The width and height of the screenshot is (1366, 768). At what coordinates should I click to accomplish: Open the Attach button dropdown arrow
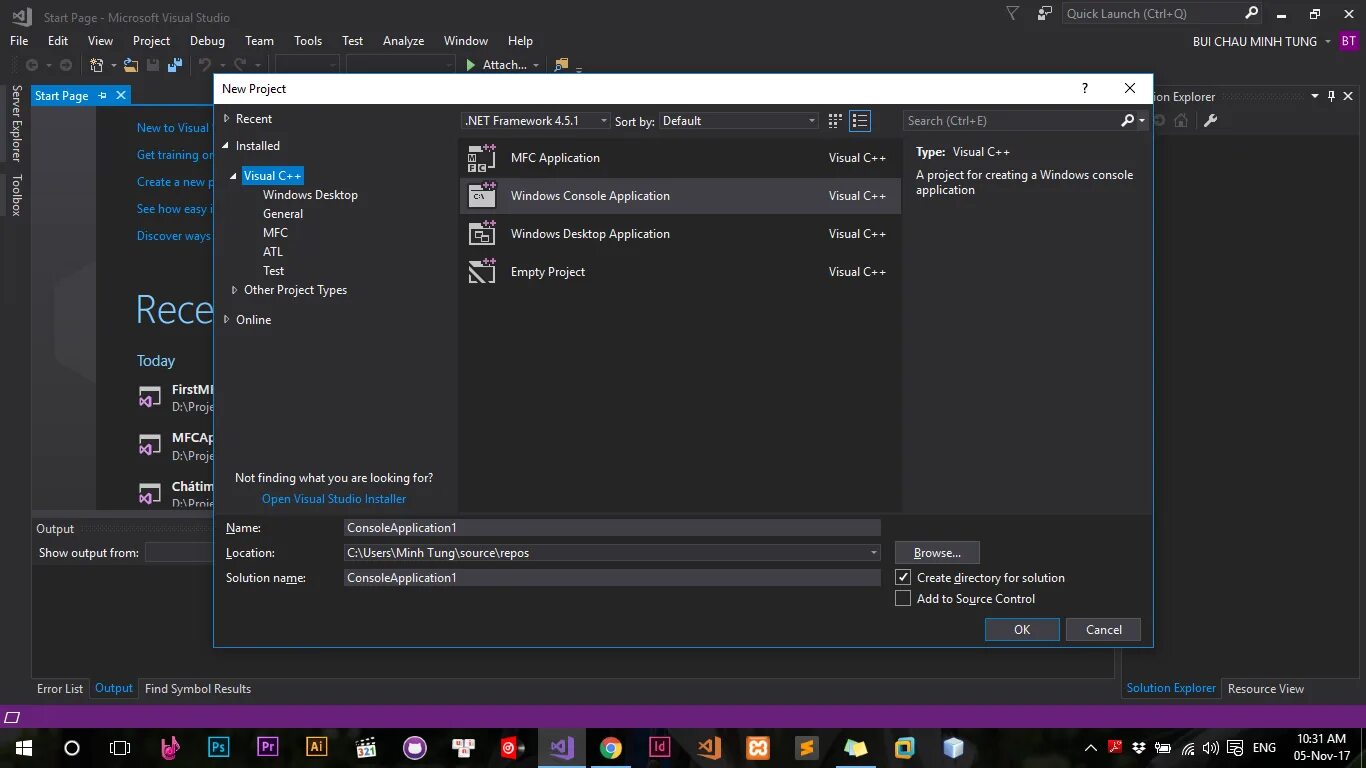pyautogui.click(x=536, y=65)
